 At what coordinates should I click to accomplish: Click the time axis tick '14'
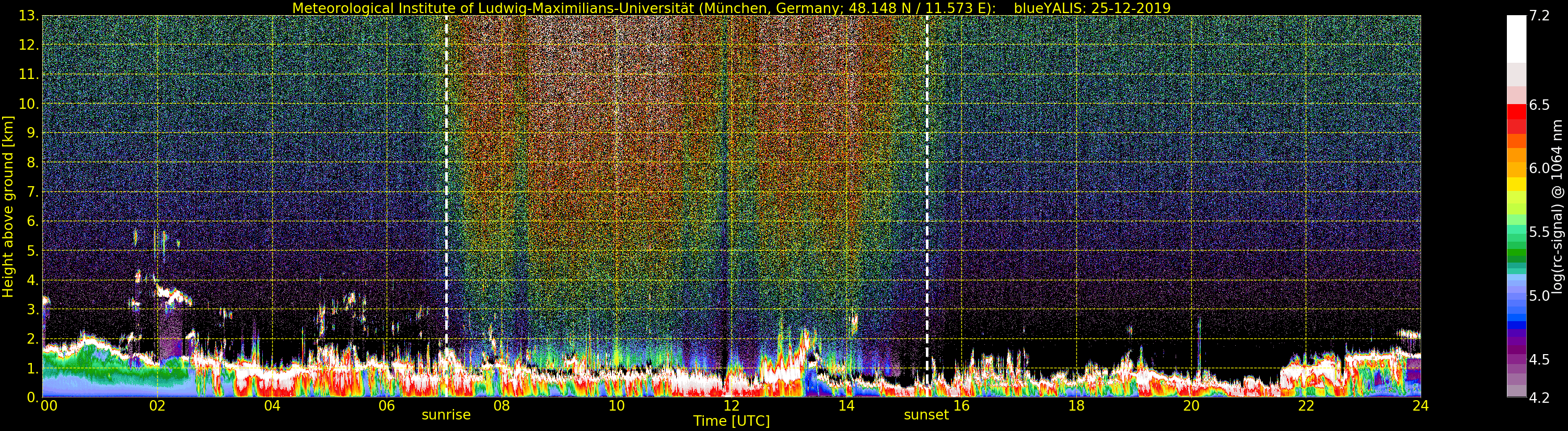846,405
